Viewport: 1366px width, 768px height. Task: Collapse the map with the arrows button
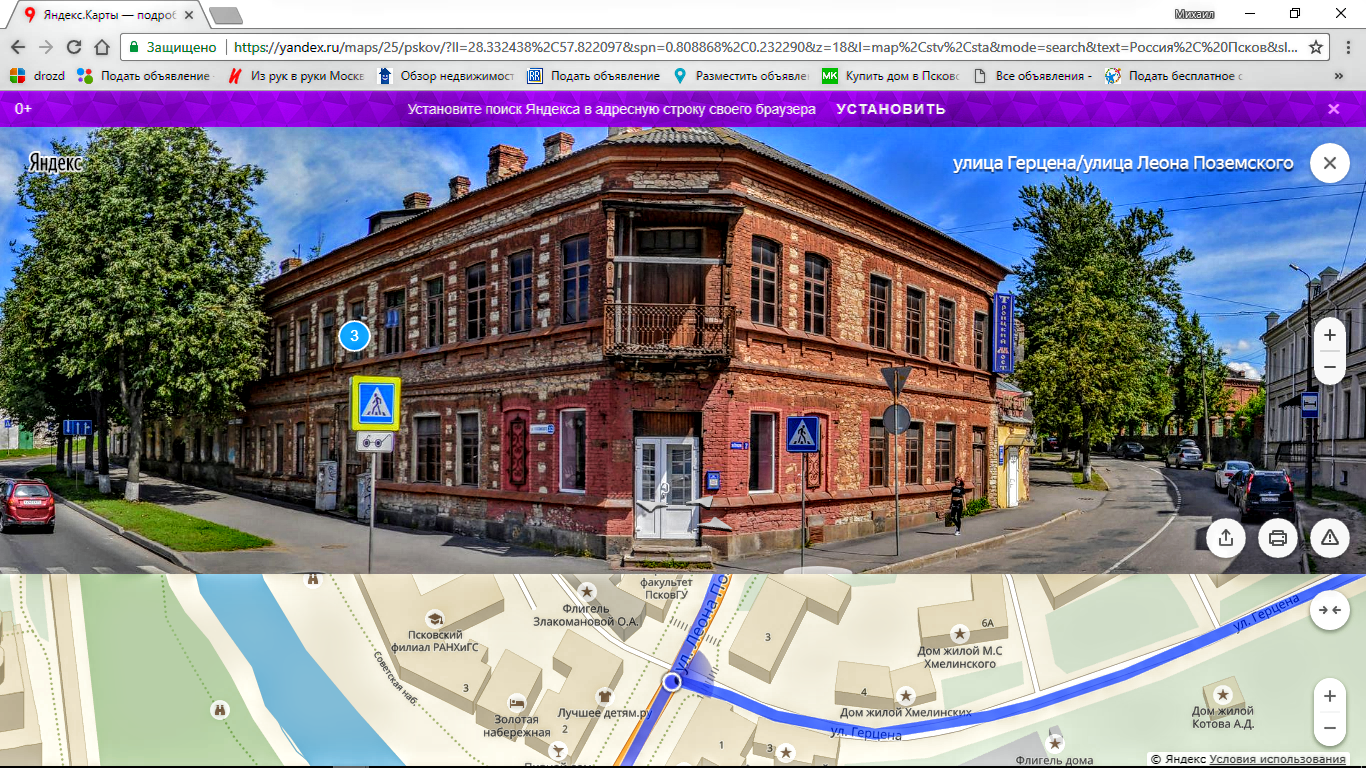click(1329, 610)
